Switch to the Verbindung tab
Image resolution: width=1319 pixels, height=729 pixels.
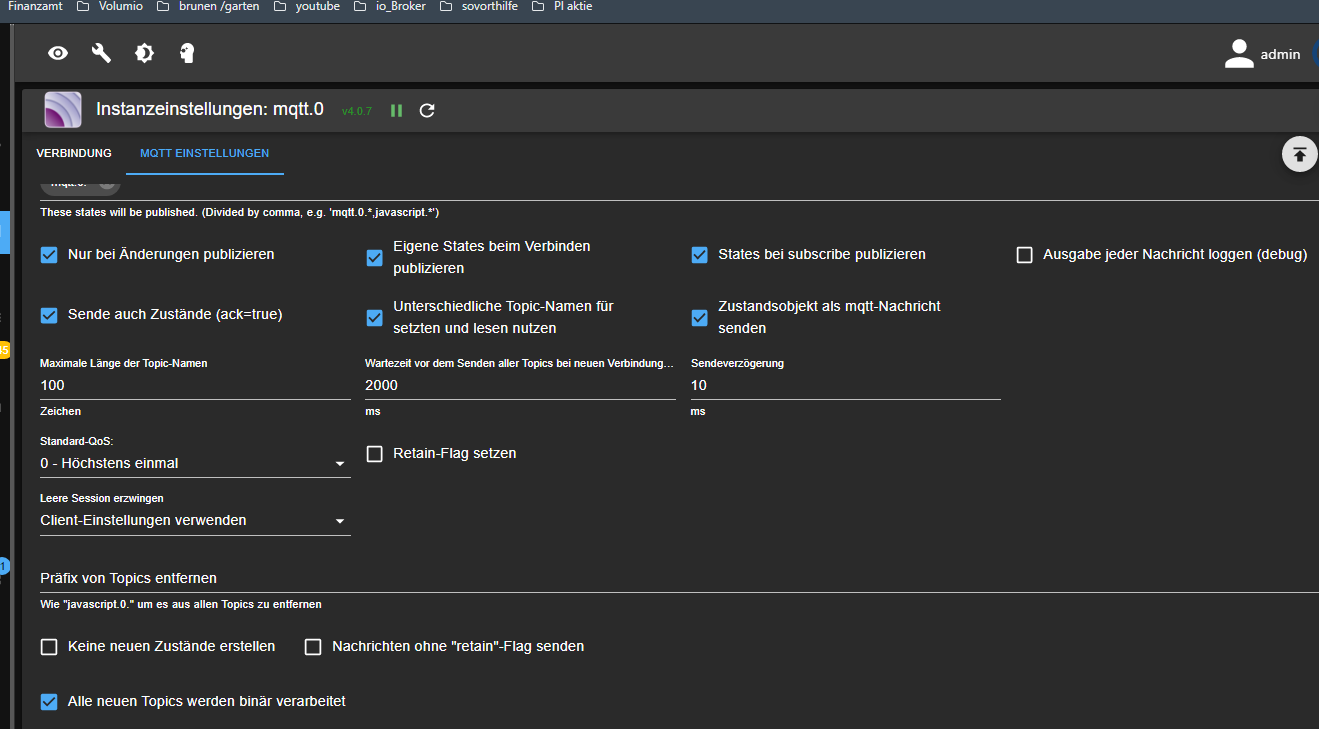74,153
